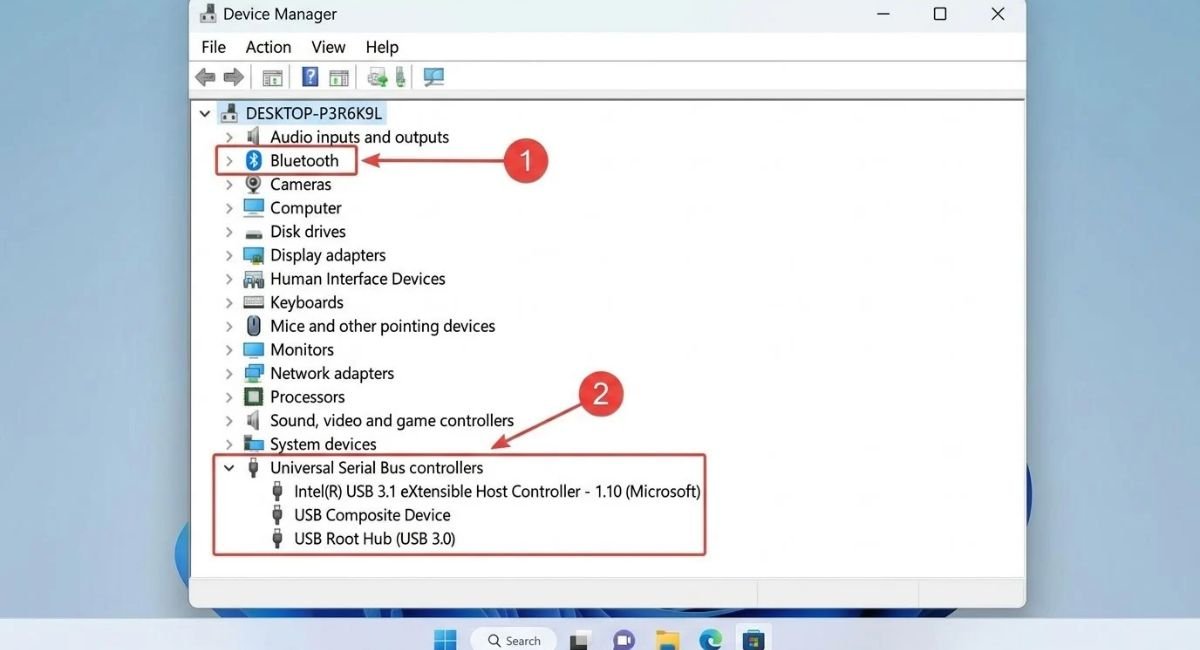
Task: Click the Update device driver toolbar icon
Action: tap(377, 77)
